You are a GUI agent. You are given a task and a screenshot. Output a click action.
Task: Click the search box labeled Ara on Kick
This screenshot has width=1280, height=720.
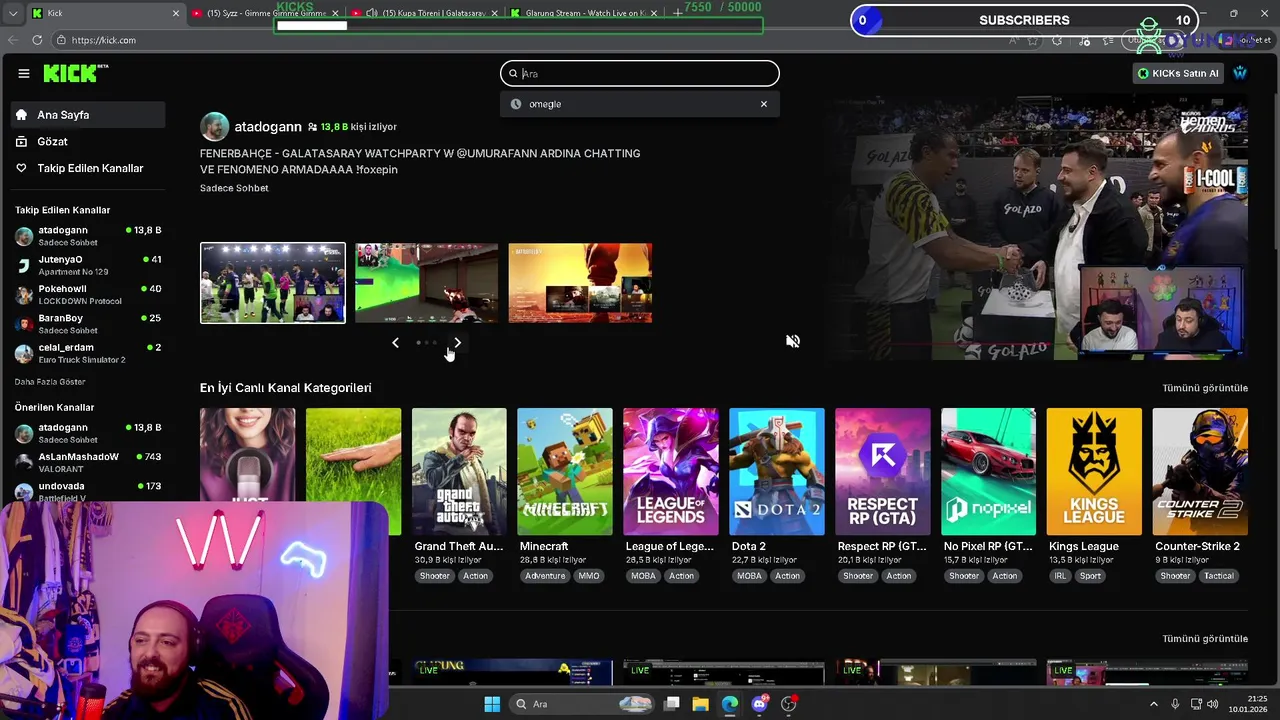pos(640,73)
